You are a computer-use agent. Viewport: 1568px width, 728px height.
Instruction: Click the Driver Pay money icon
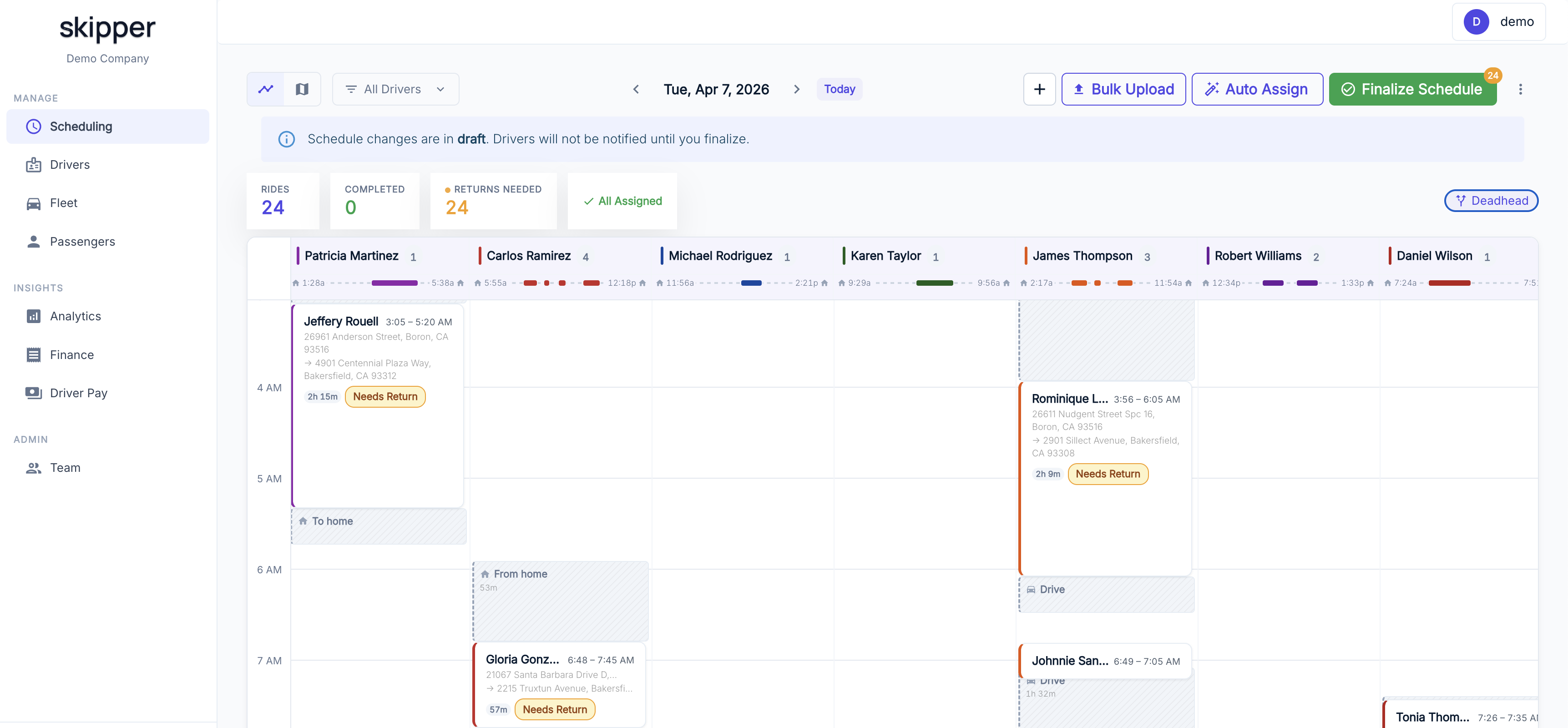click(34, 393)
